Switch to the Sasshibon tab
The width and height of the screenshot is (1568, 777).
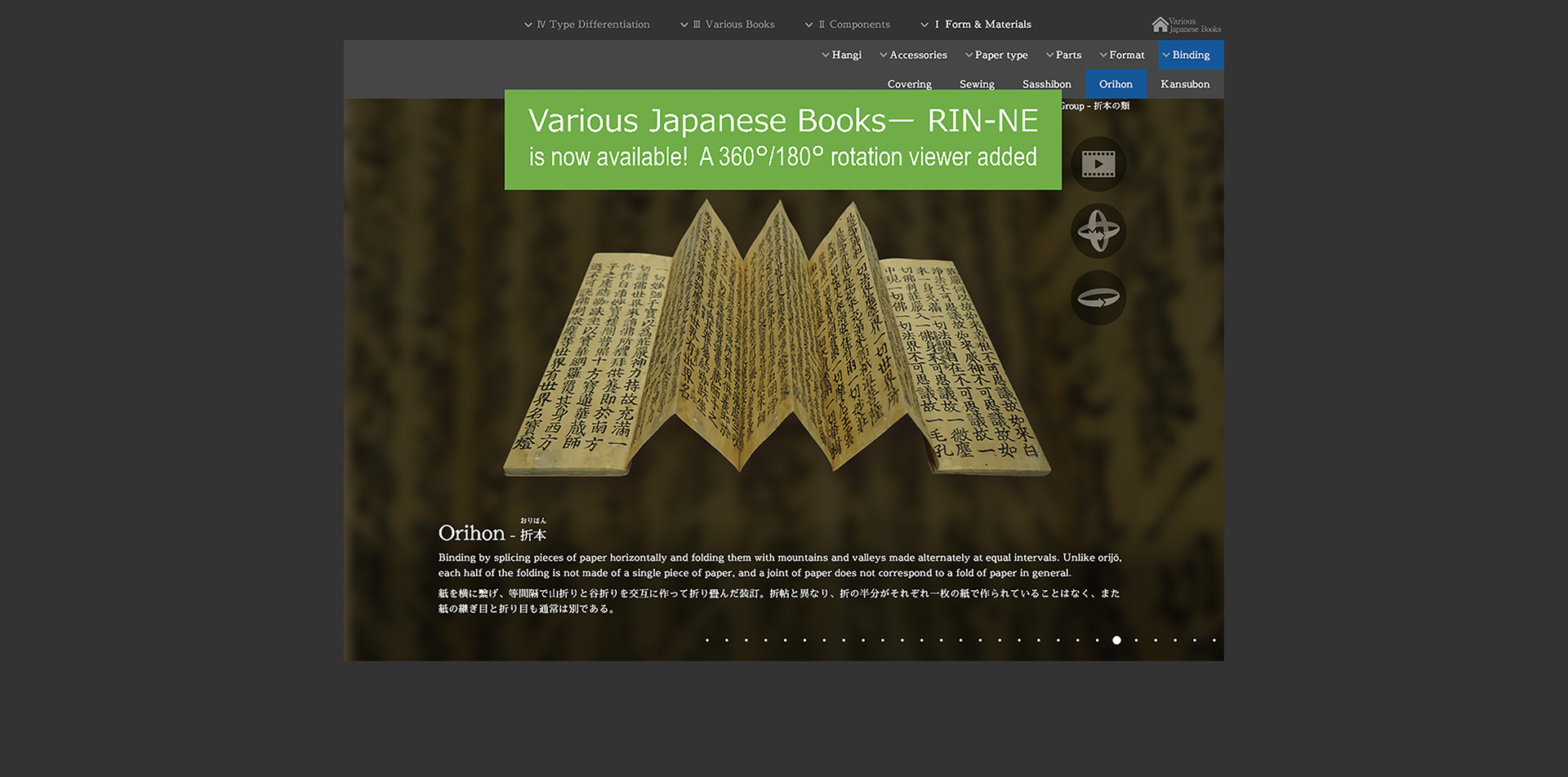click(1046, 84)
